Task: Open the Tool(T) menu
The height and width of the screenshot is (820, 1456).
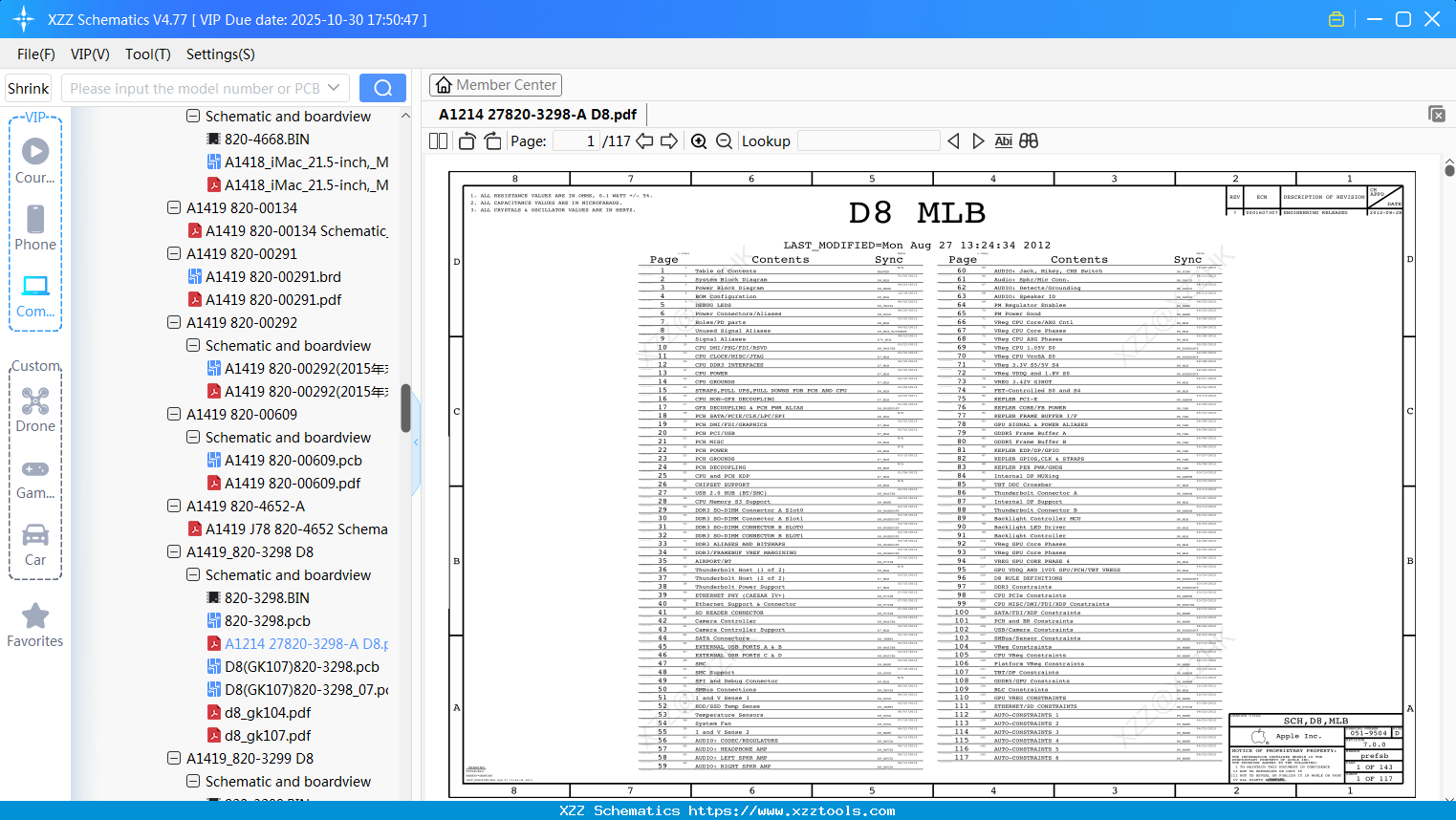Action: [148, 54]
